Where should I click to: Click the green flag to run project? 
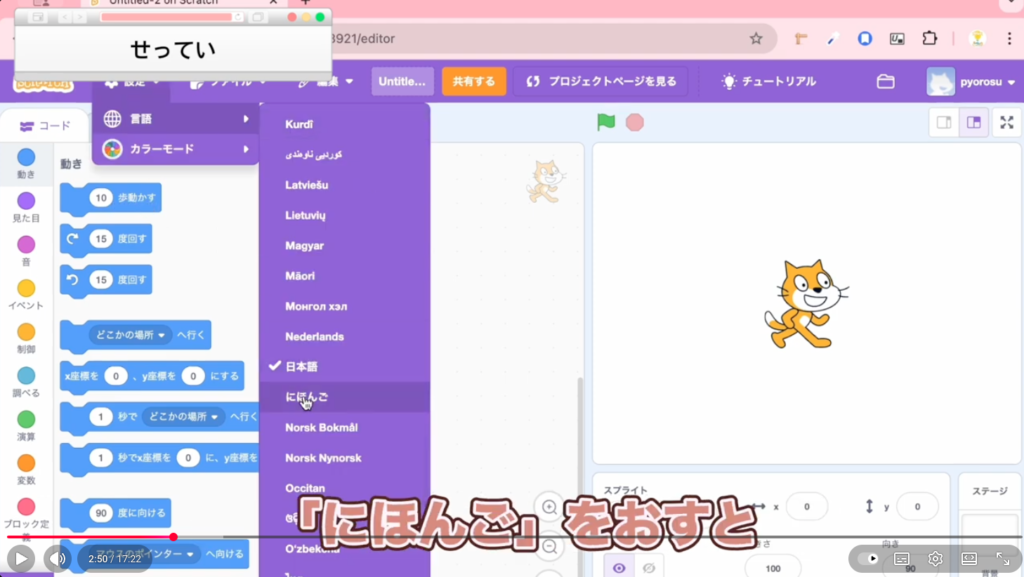(606, 122)
